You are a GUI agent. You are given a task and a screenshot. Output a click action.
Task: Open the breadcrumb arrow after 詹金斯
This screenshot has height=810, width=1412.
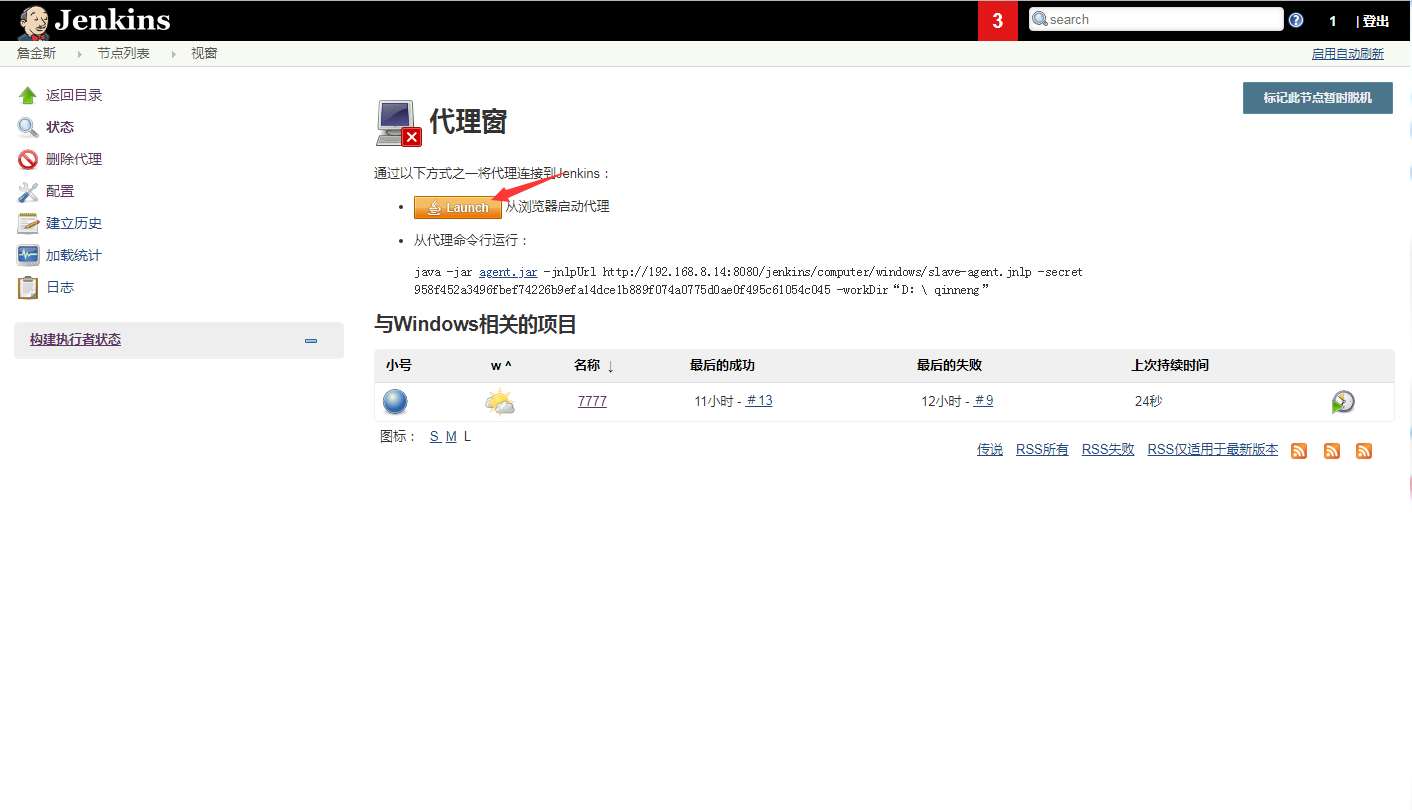click(x=79, y=54)
